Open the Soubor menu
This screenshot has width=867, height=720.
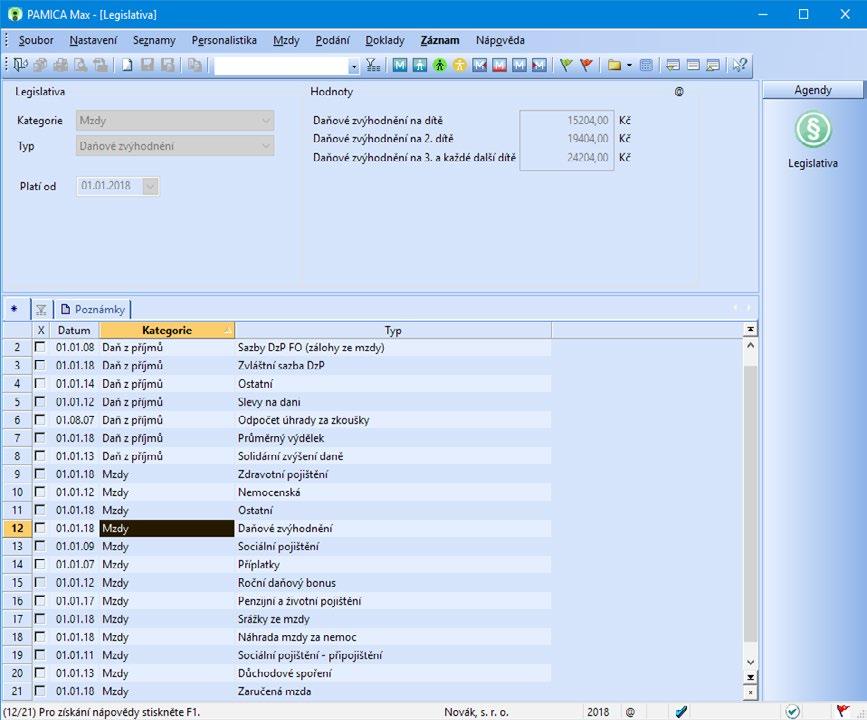36,40
